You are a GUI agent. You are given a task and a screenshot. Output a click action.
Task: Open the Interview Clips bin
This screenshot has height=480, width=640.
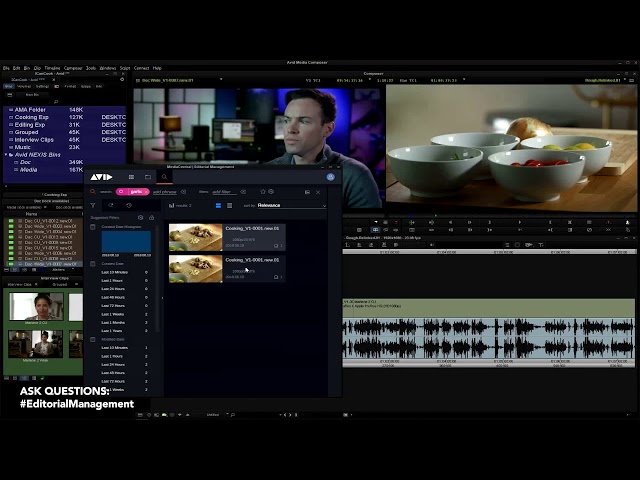tap(34, 140)
